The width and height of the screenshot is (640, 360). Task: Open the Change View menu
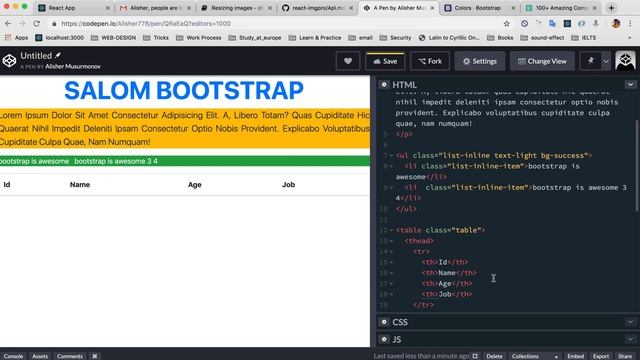click(542, 61)
